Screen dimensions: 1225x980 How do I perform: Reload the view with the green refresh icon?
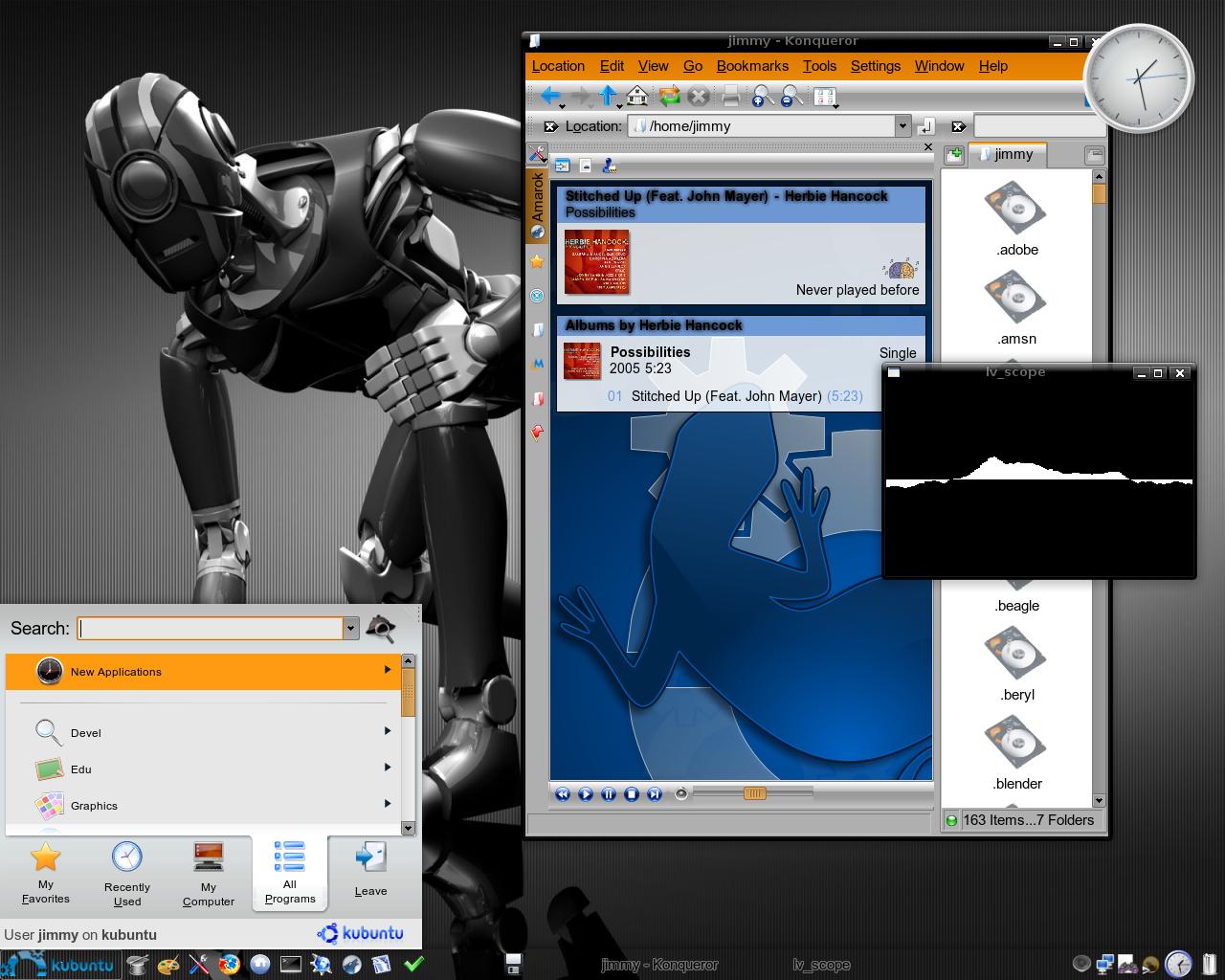669,96
